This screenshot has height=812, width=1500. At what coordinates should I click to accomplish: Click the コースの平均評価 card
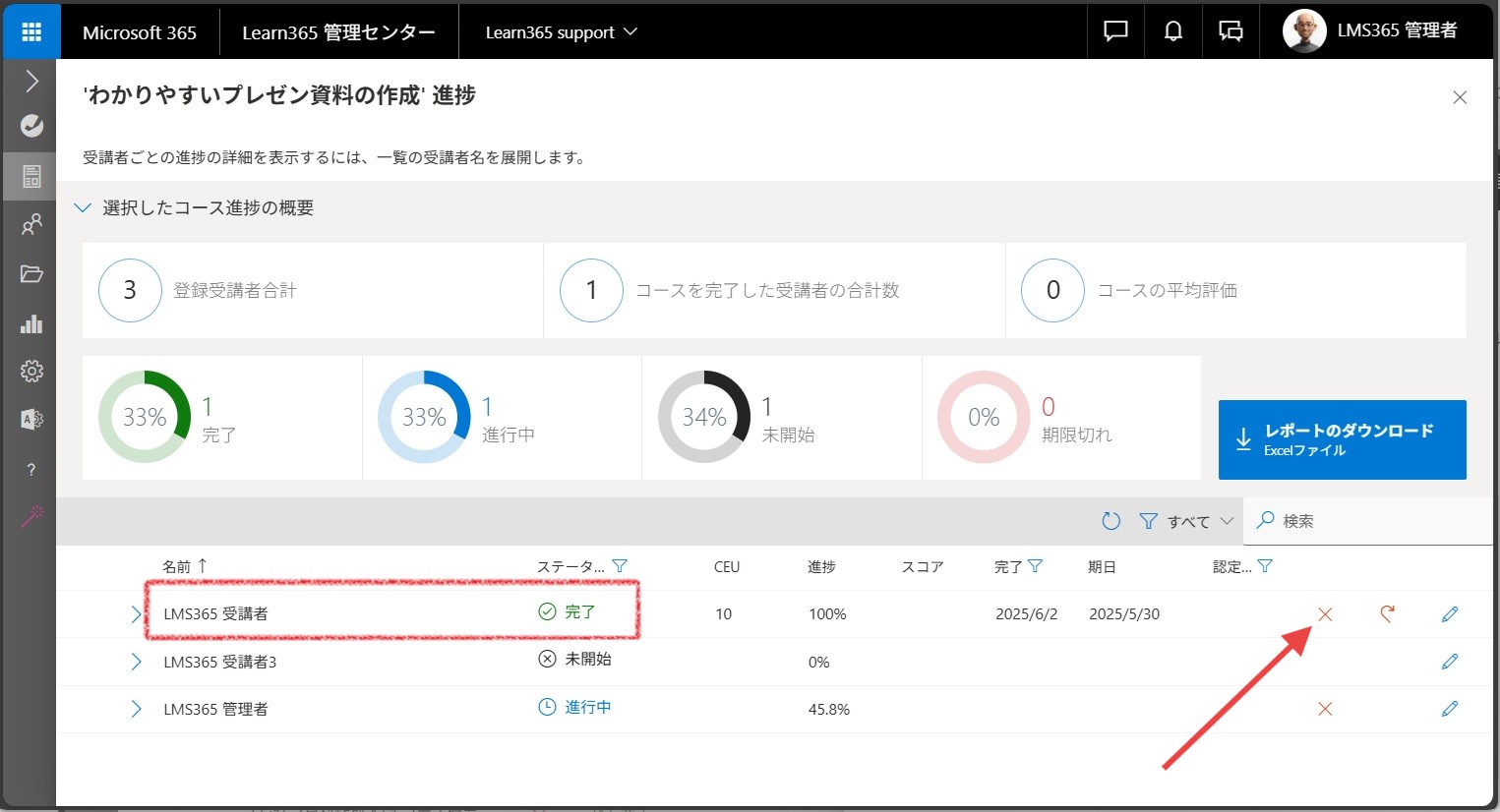[x=1236, y=290]
